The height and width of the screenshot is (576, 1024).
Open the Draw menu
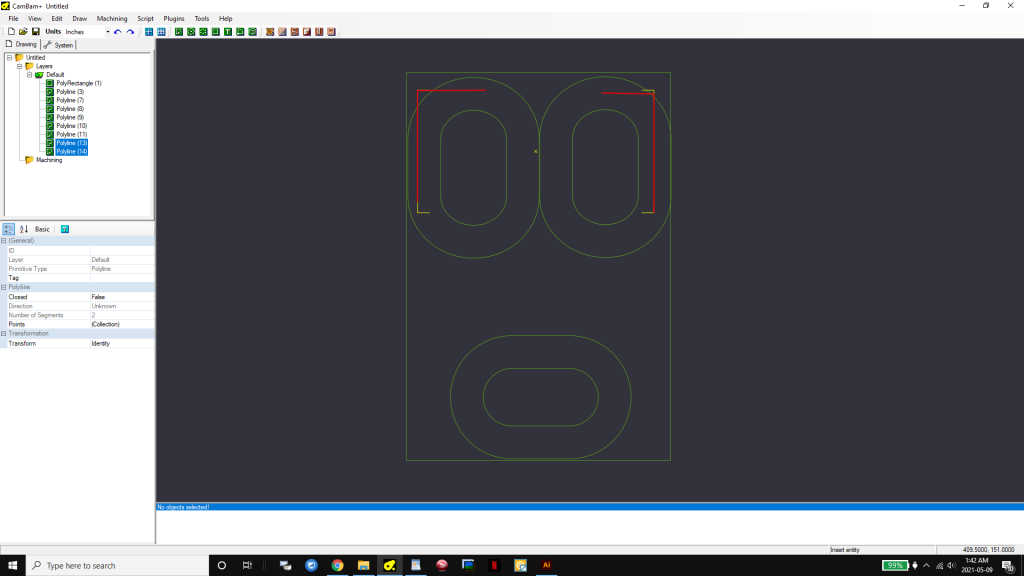pyautogui.click(x=79, y=18)
